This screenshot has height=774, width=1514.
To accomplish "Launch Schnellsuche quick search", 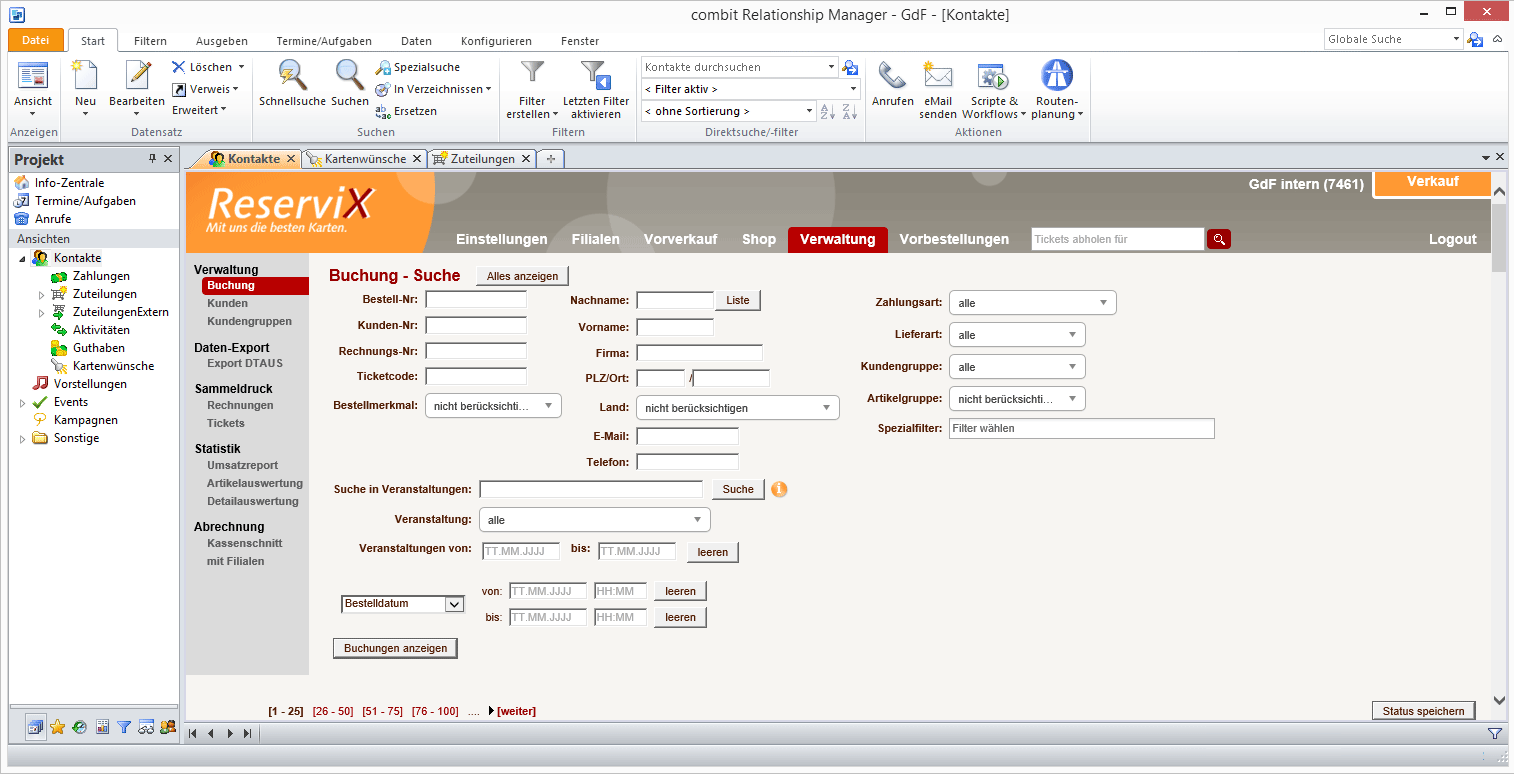I will click(x=292, y=83).
